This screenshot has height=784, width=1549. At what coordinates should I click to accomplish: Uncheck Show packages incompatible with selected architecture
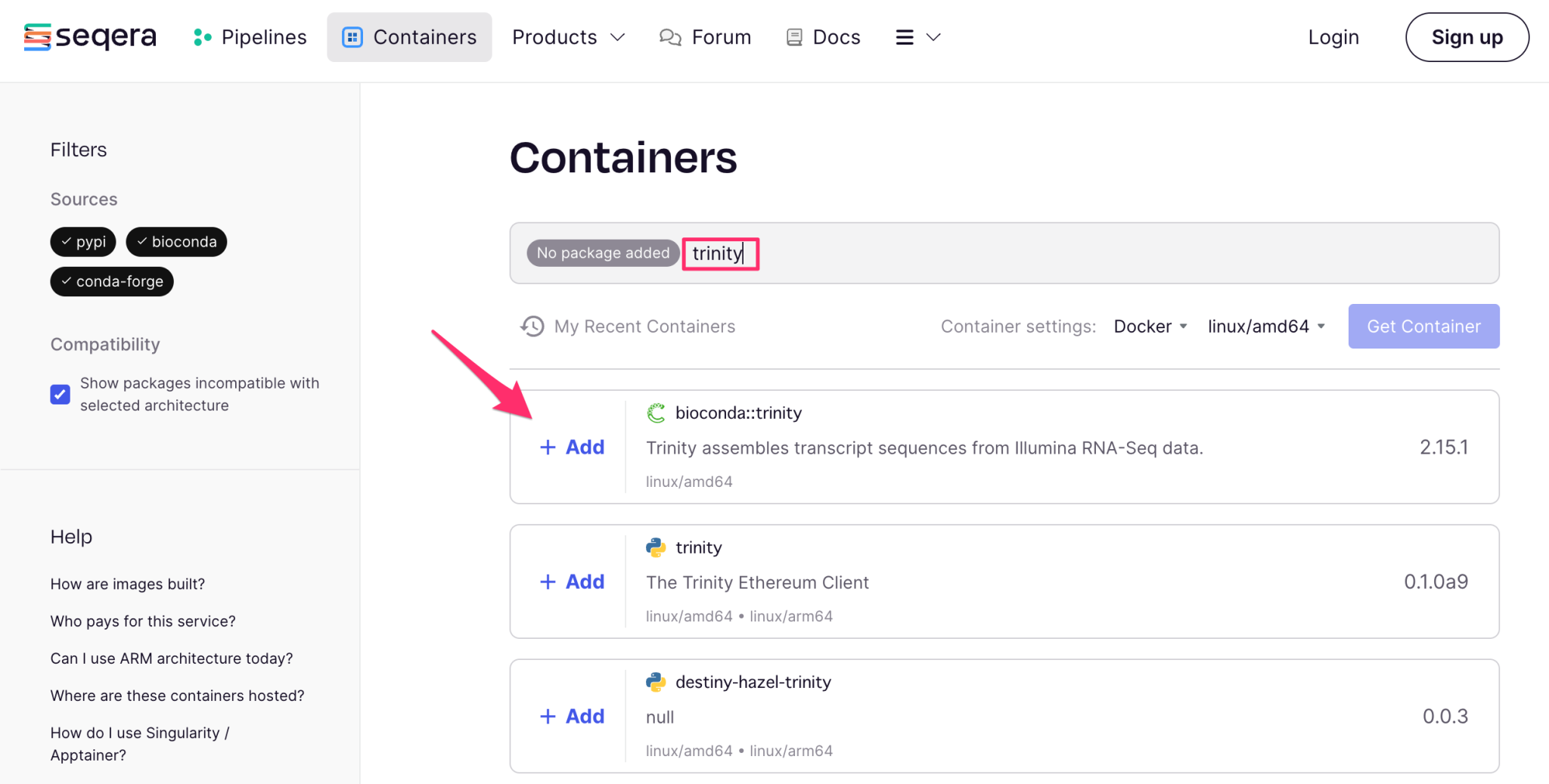[60, 394]
